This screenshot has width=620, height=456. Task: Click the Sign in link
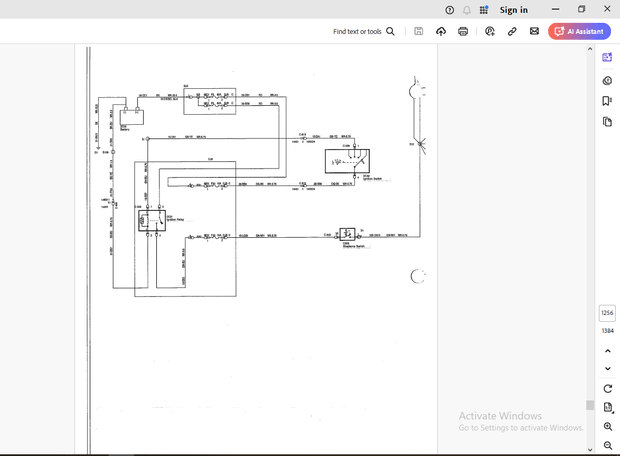[513, 10]
